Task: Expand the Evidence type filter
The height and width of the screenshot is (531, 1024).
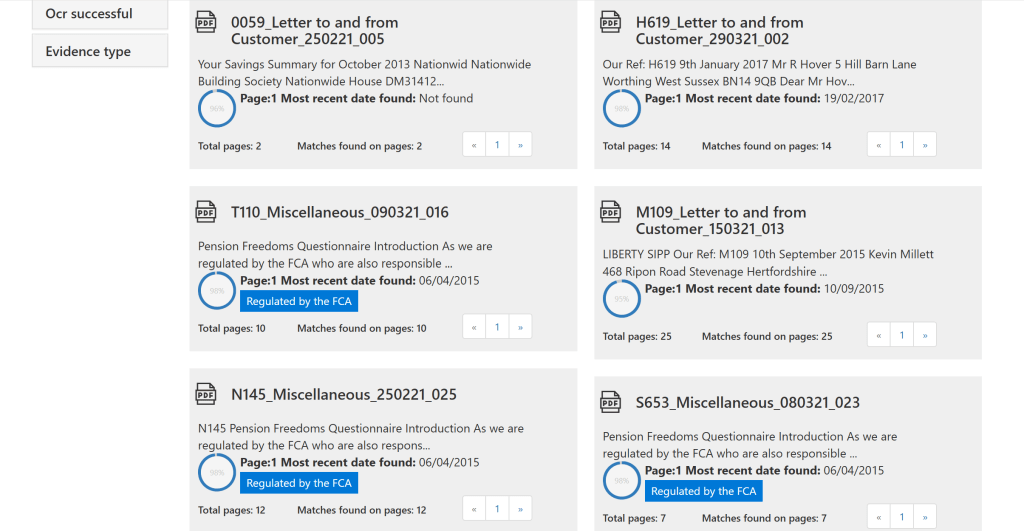Action: click(100, 51)
